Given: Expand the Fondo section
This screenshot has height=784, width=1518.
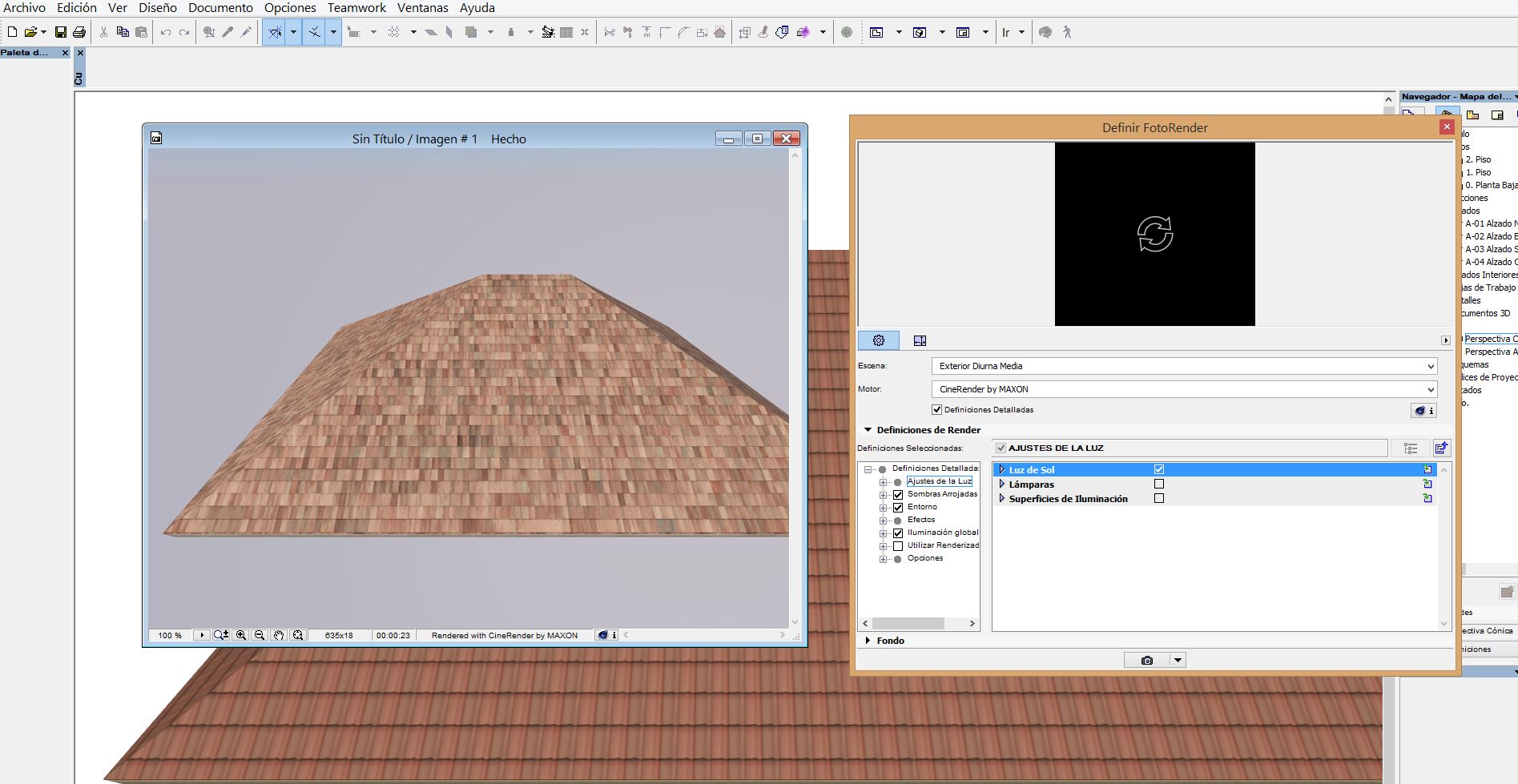Looking at the screenshot, I should point(868,641).
